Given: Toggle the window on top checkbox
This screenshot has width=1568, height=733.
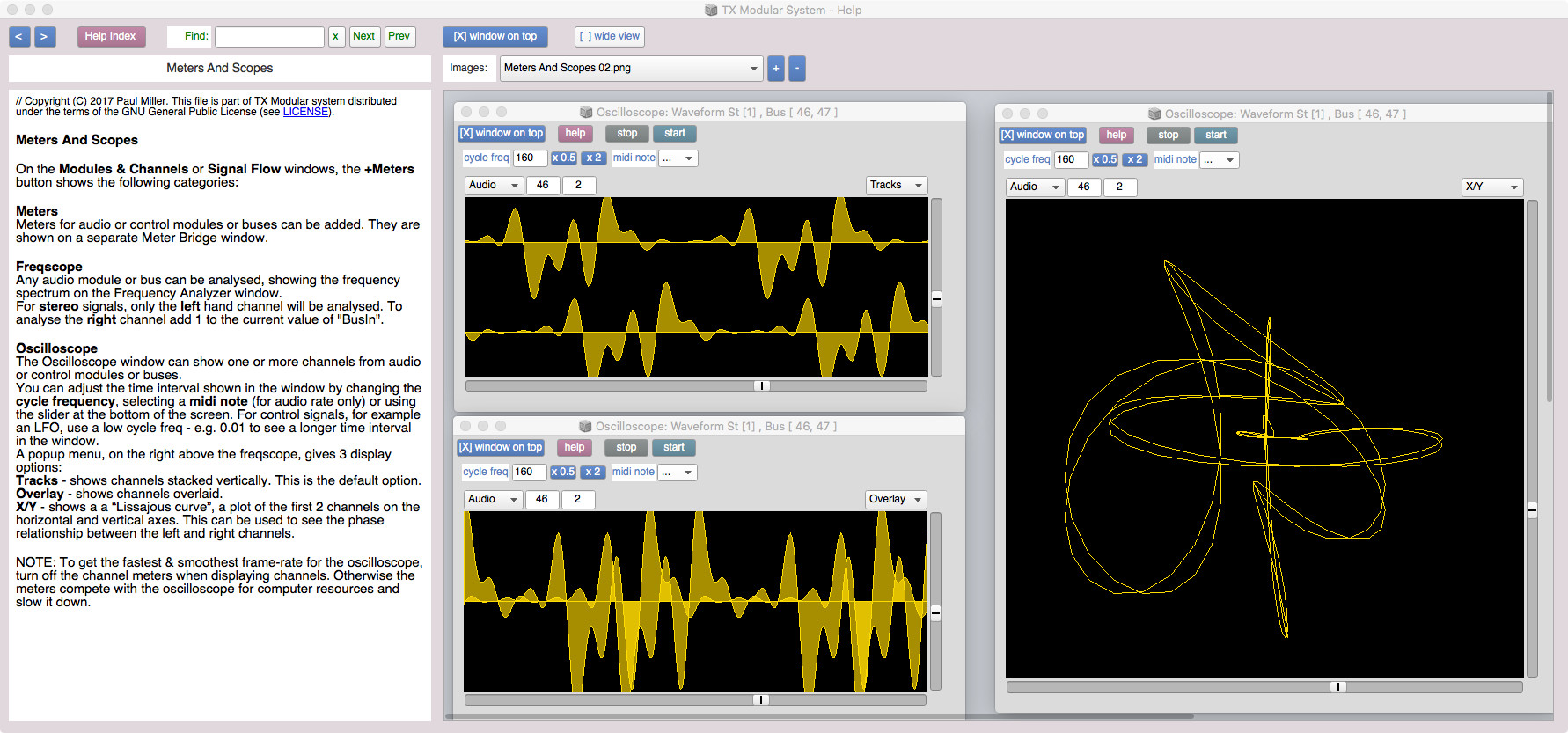Looking at the screenshot, I should point(495,37).
